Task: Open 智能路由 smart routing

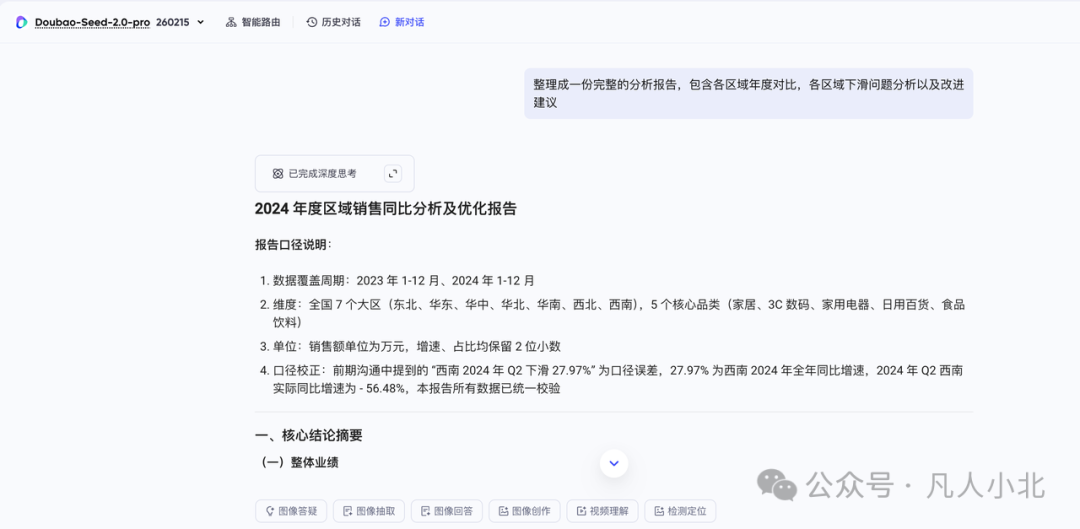Action: pyautogui.click(x=253, y=22)
